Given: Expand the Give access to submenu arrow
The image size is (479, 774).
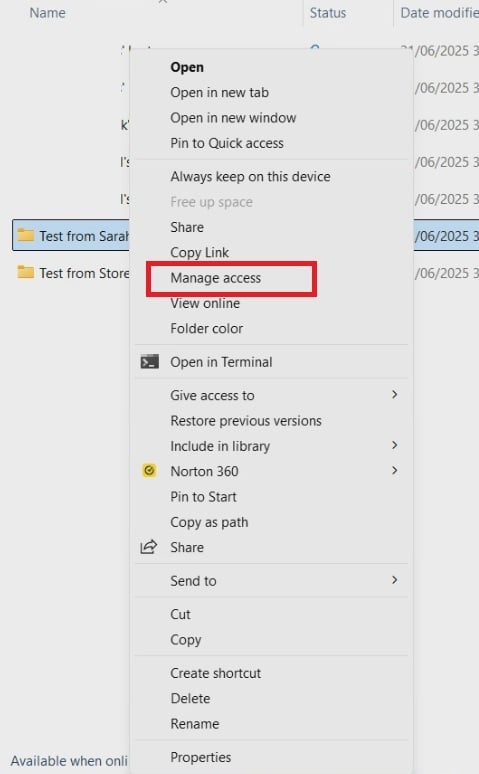Looking at the screenshot, I should pyautogui.click(x=394, y=394).
